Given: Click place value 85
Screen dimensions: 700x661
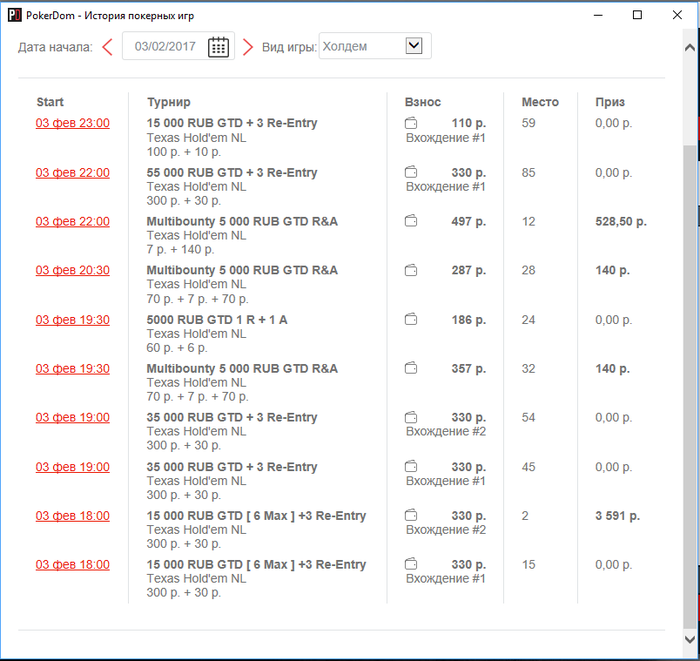Looking at the screenshot, I should [x=529, y=172].
